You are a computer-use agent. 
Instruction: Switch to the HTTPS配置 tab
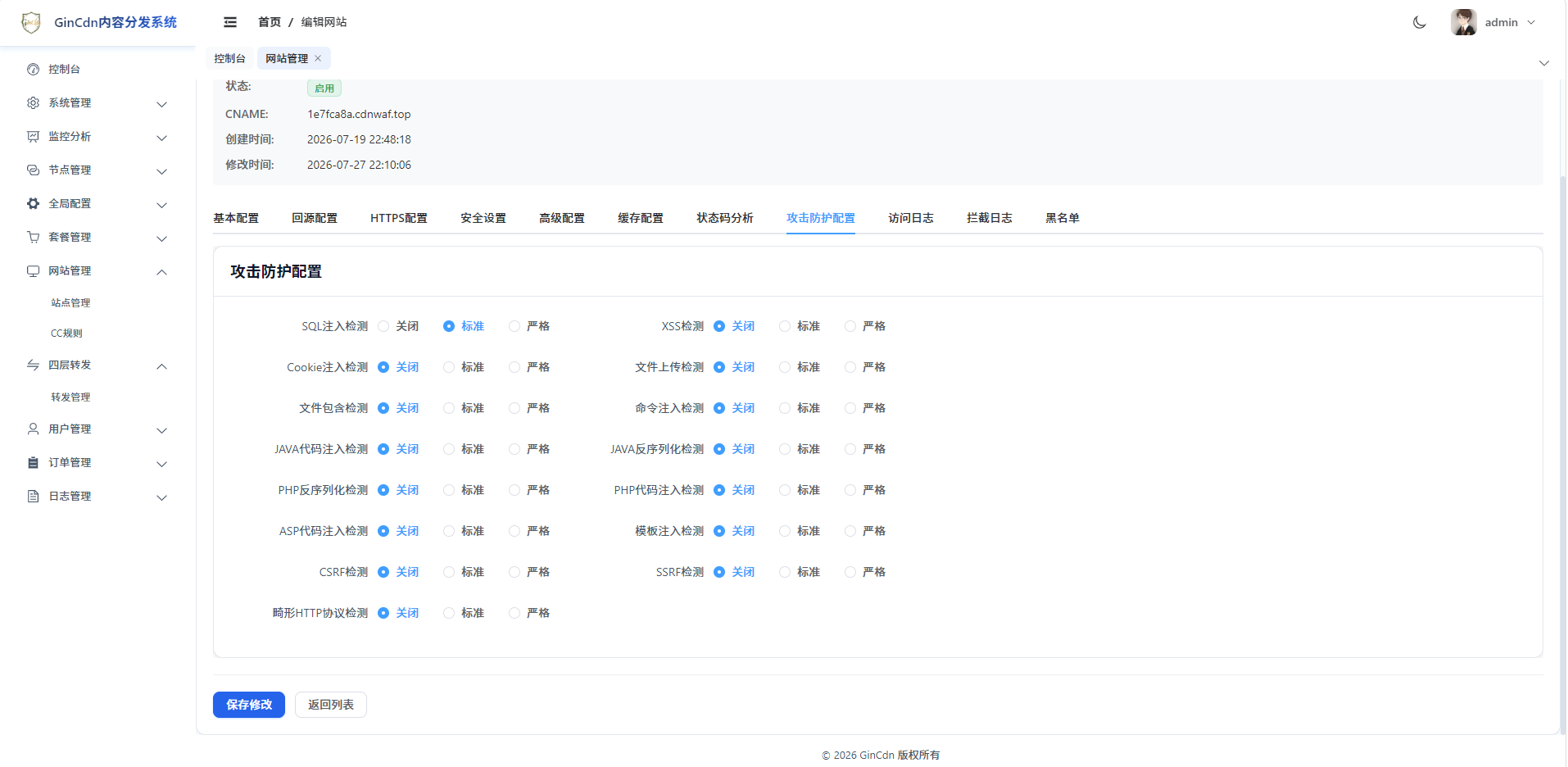399,218
